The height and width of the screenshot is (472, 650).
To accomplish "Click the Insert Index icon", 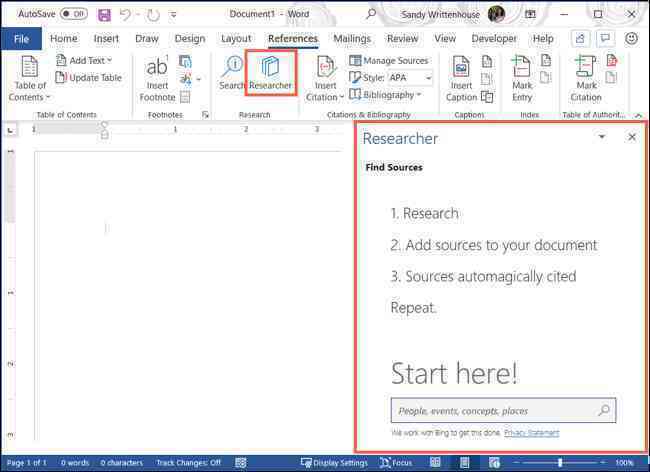I will (546, 61).
